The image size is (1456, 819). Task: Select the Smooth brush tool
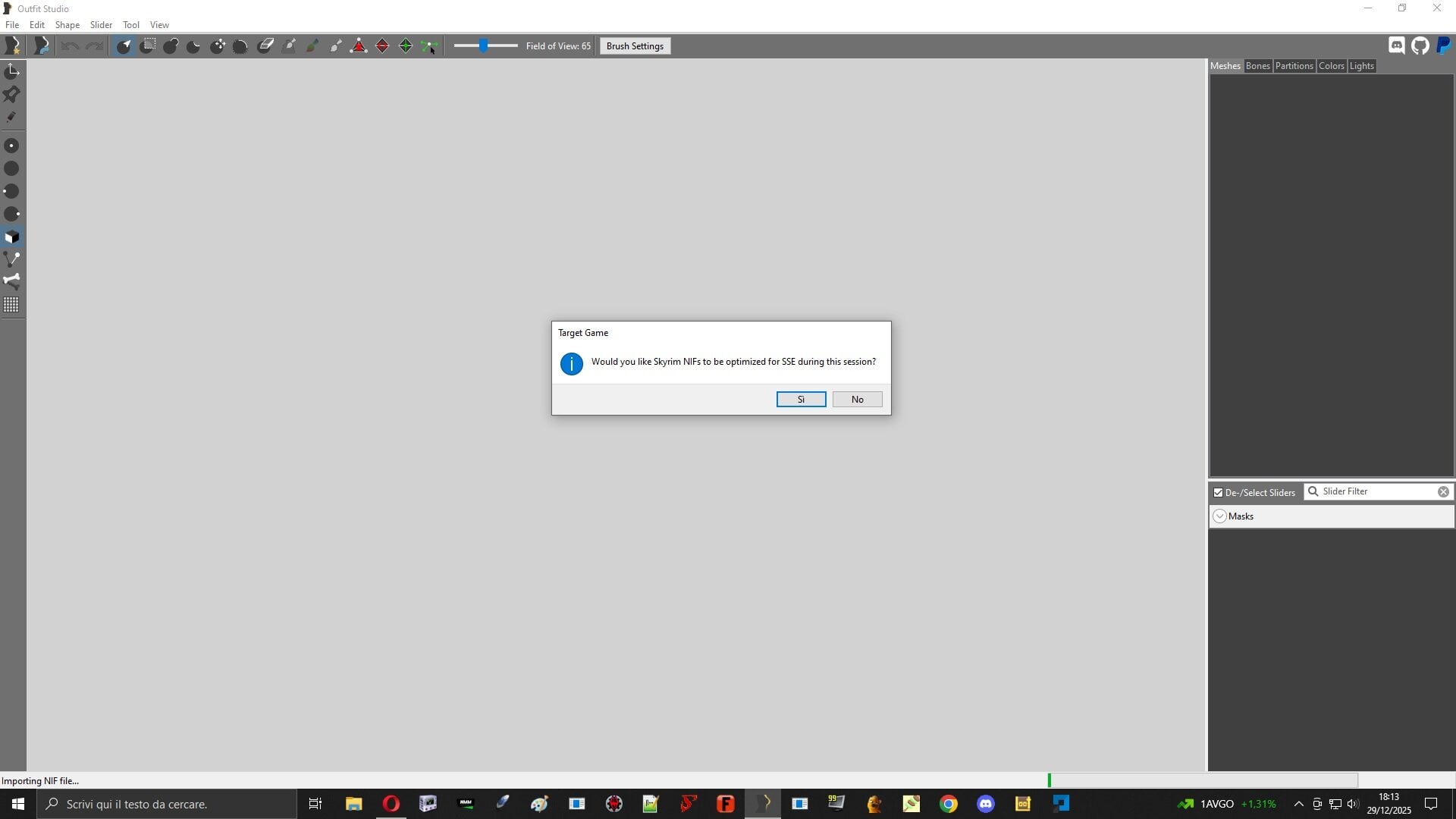[x=240, y=46]
